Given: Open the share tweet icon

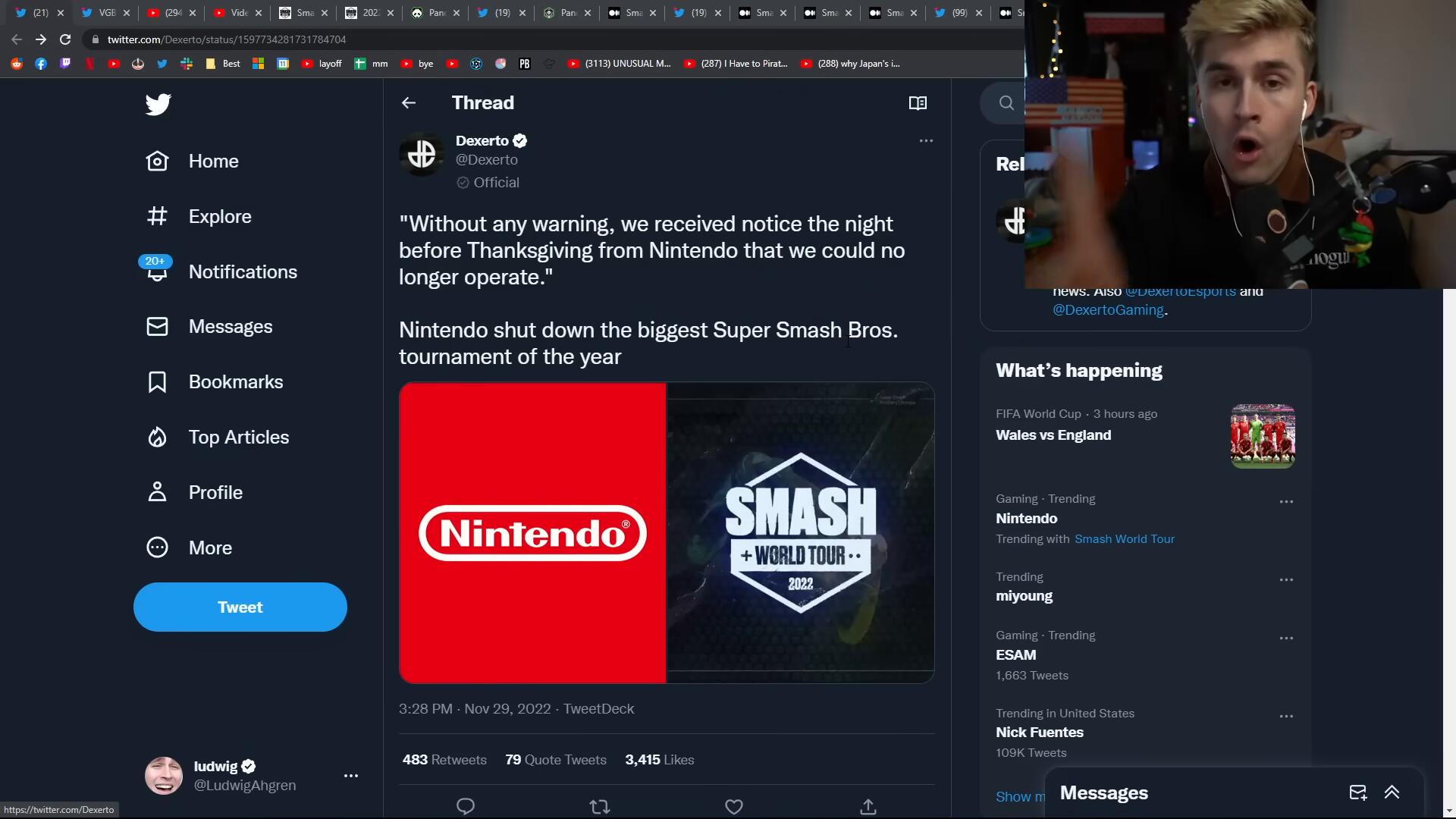Looking at the screenshot, I should click(x=868, y=806).
